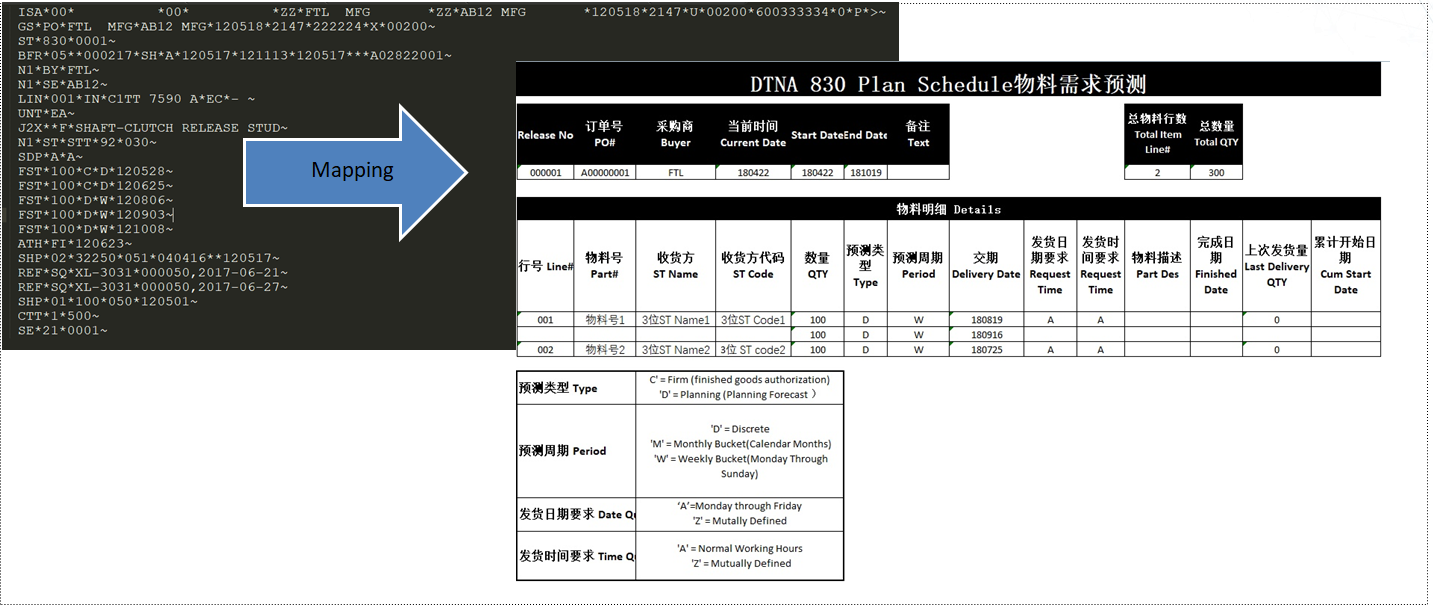Click the CTT*1*500~ segment
Viewport: 1433px width, 608px height.
(x=59, y=316)
